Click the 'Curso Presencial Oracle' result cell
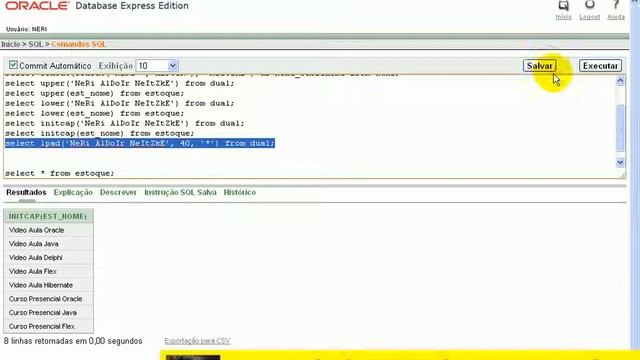 point(48,299)
